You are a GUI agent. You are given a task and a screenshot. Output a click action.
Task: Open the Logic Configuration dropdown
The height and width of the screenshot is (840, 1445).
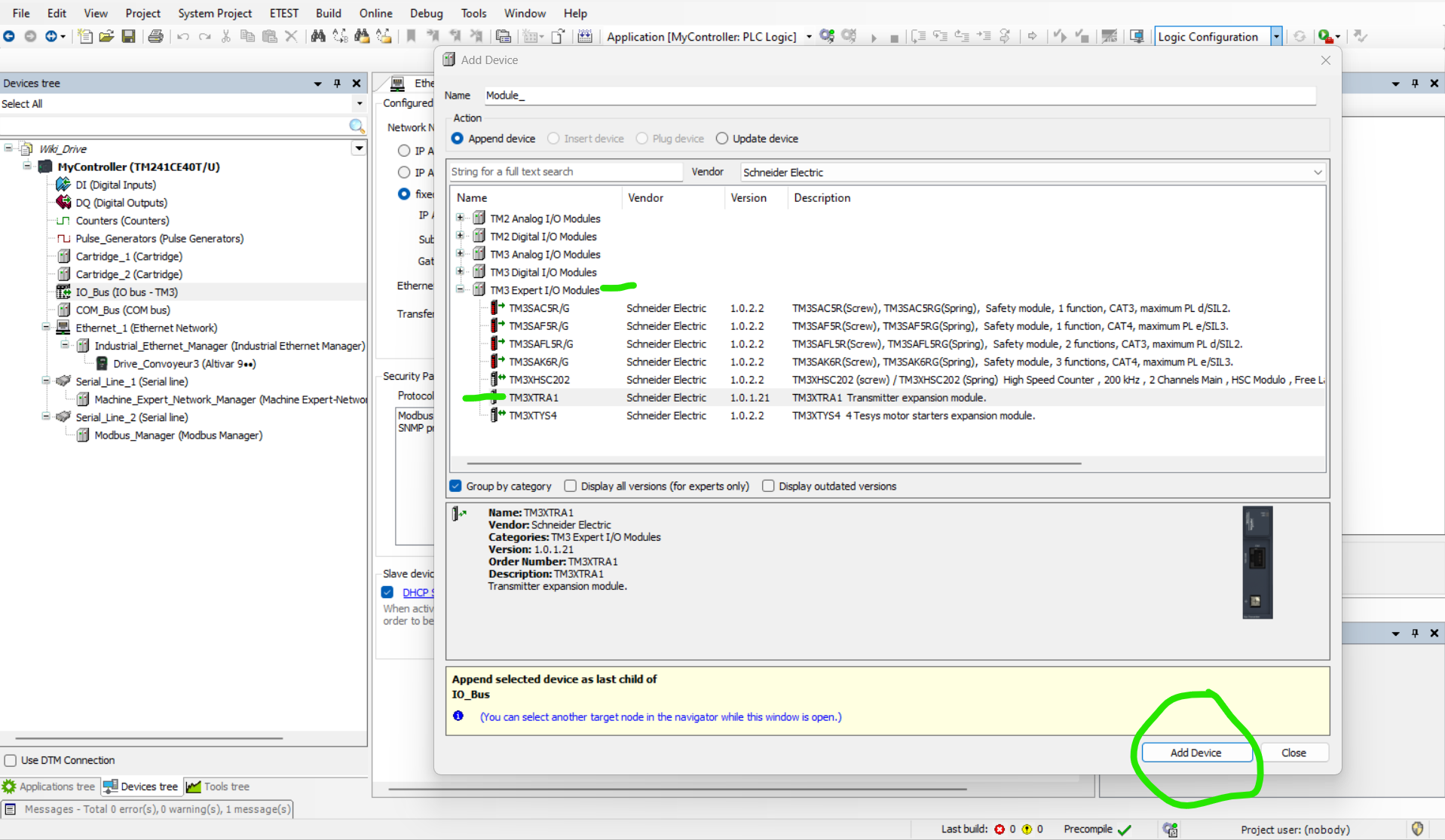pos(1276,36)
